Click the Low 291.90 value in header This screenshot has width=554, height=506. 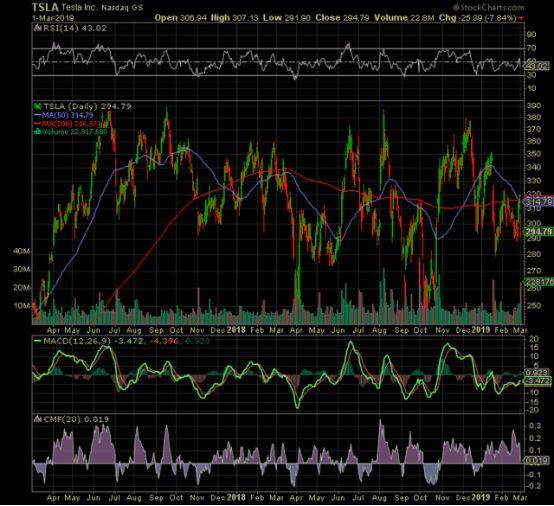[287, 18]
